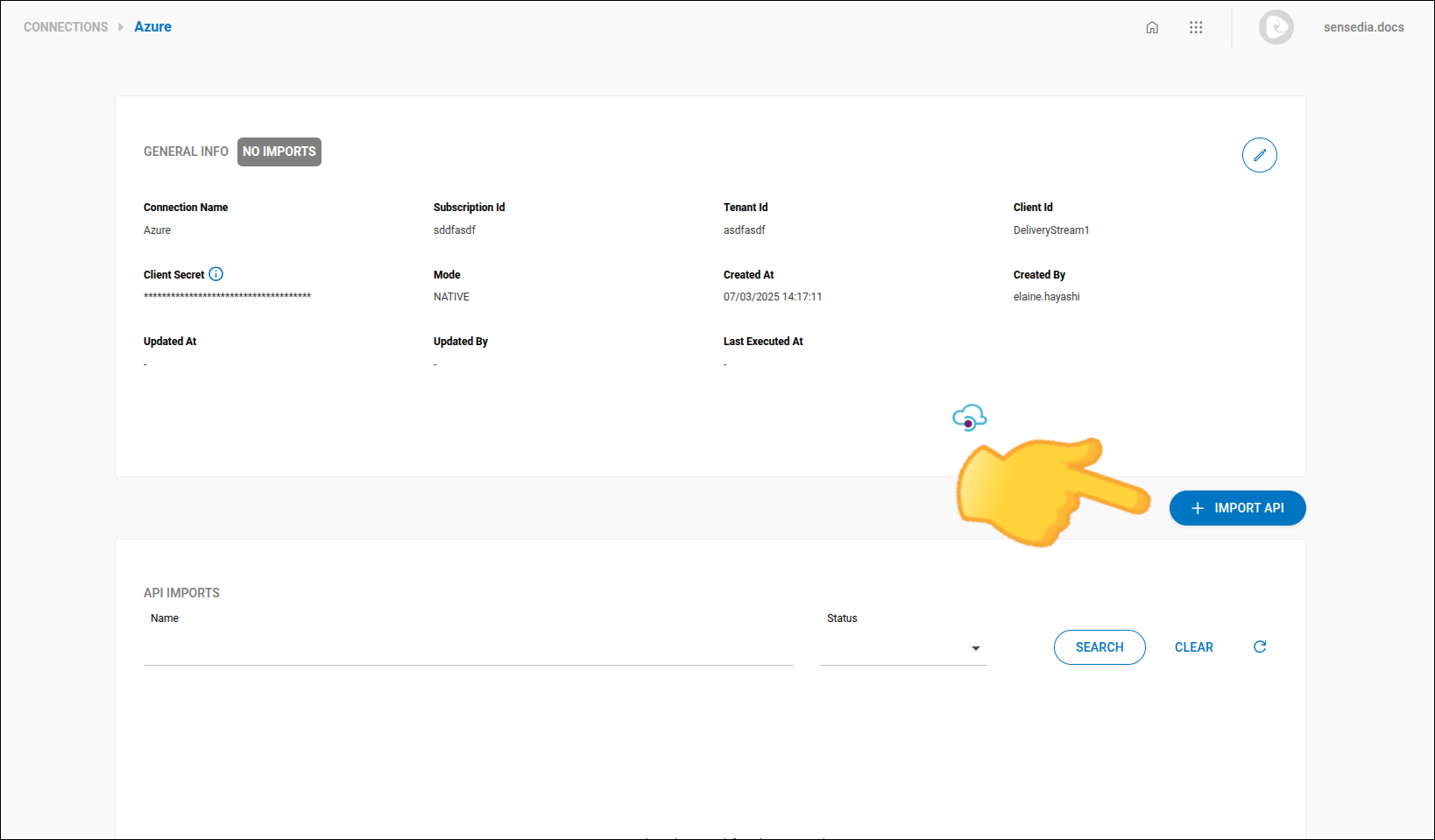Click the info icon beside Client Secret
This screenshot has width=1435, height=840.
click(216, 274)
